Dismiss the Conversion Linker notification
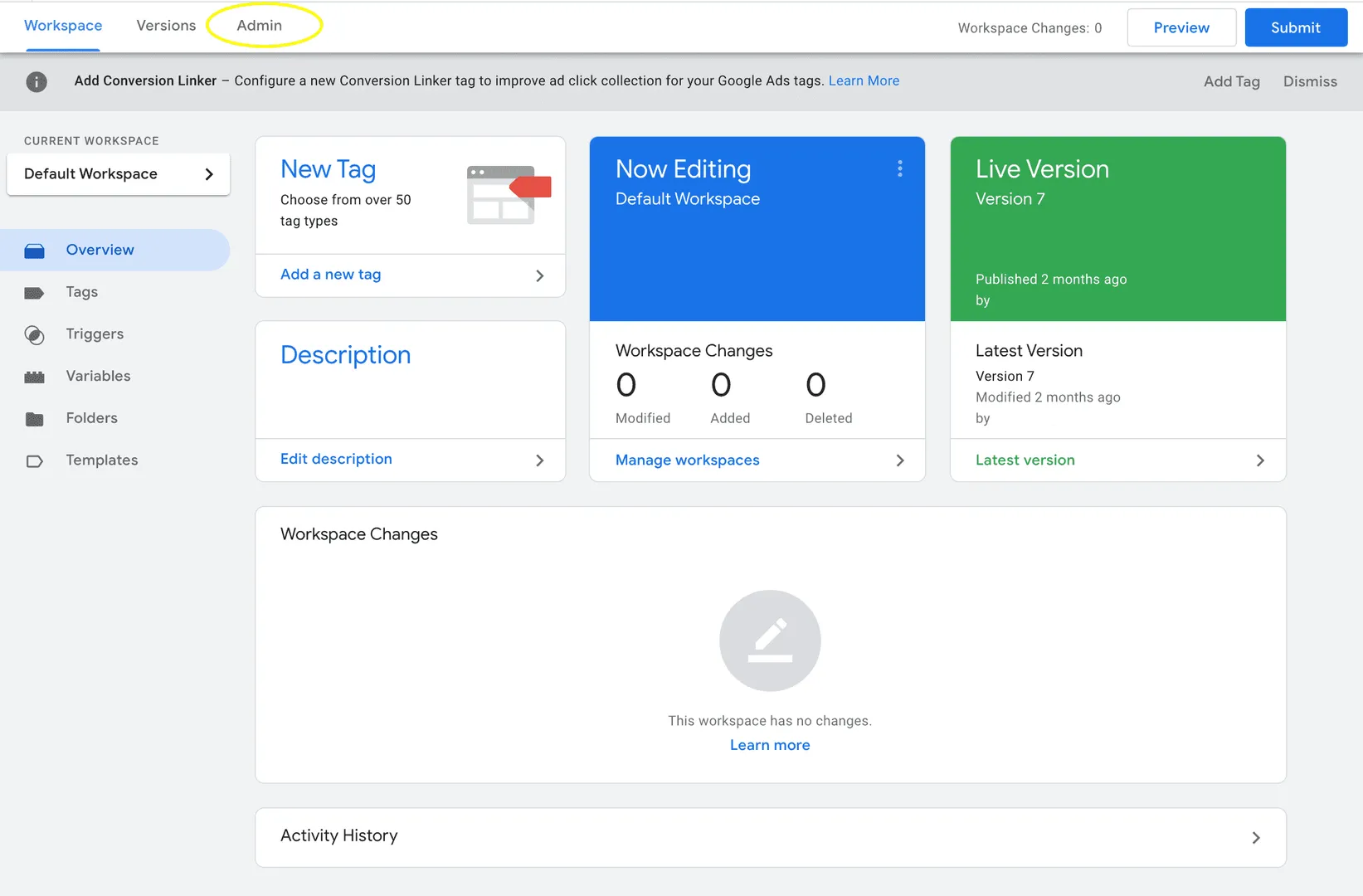The image size is (1363, 896). [x=1310, y=81]
